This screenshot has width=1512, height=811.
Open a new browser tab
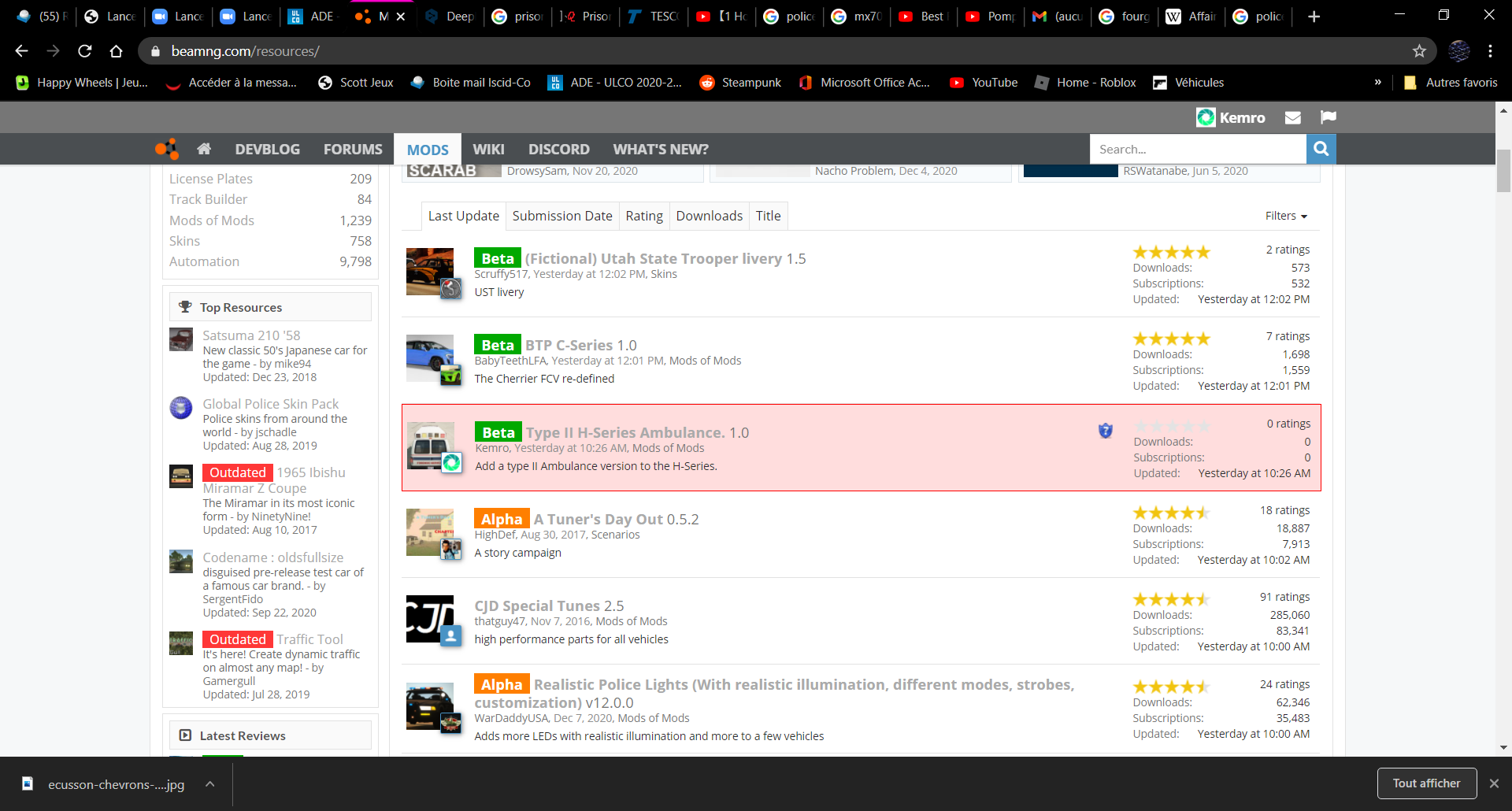[x=1314, y=17]
